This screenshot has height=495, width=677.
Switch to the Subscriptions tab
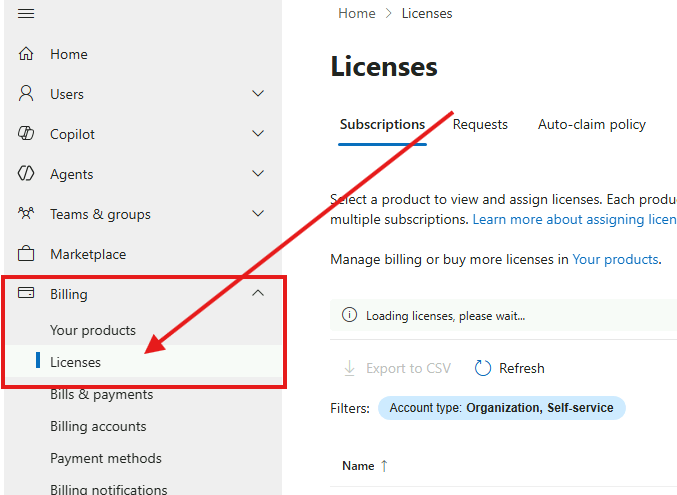(x=382, y=124)
